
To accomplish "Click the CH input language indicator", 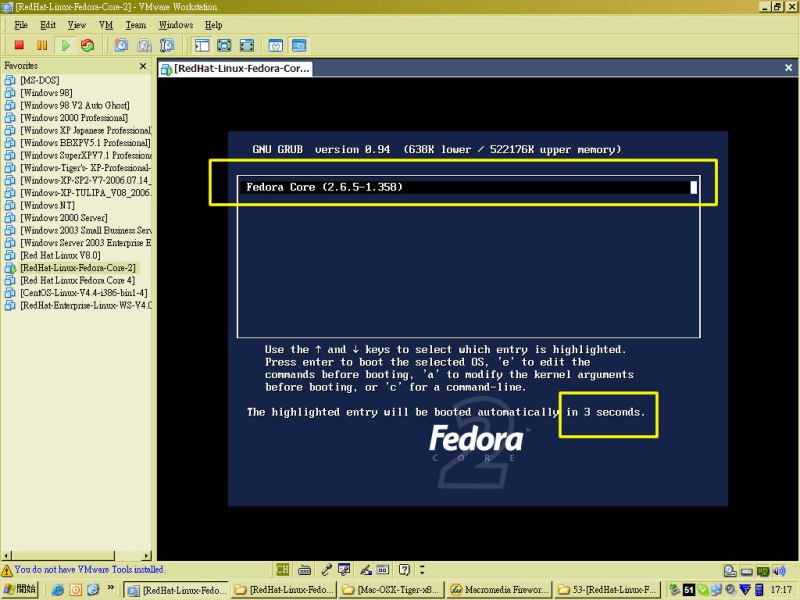I will [282, 569].
